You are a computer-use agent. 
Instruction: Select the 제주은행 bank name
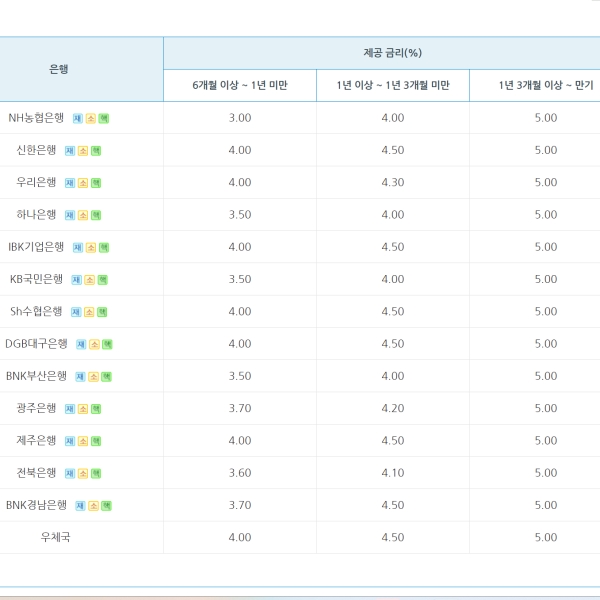(x=36, y=440)
